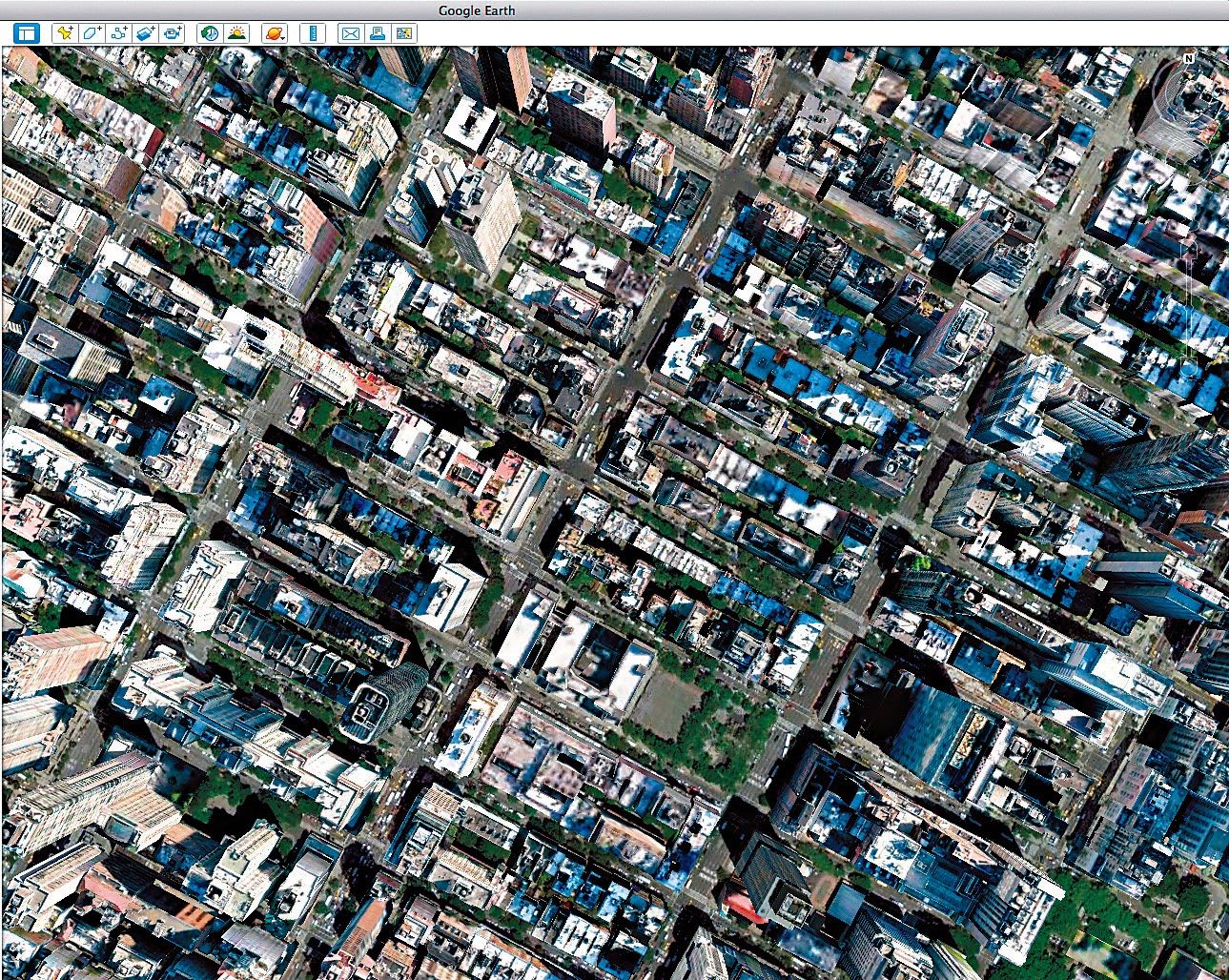Add a polygon with the toolbar icon
Screen dimensions: 1229x980
92,33
